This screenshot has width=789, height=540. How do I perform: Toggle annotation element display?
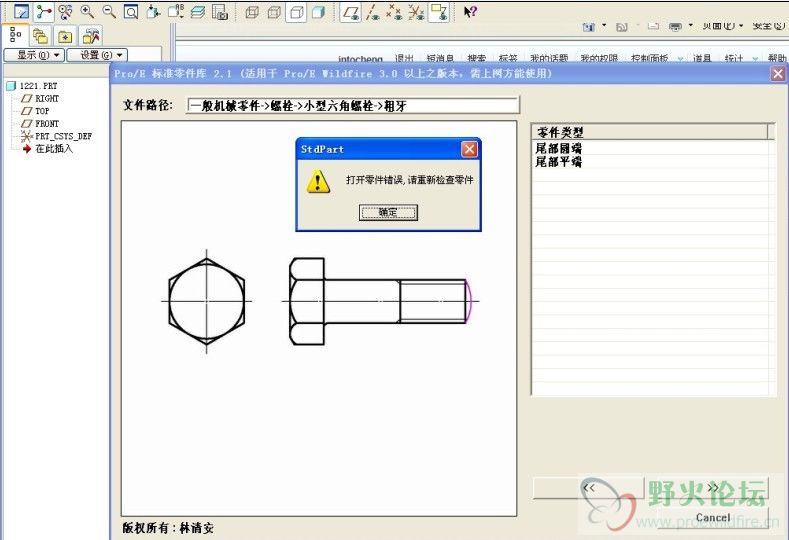tap(438, 12)
